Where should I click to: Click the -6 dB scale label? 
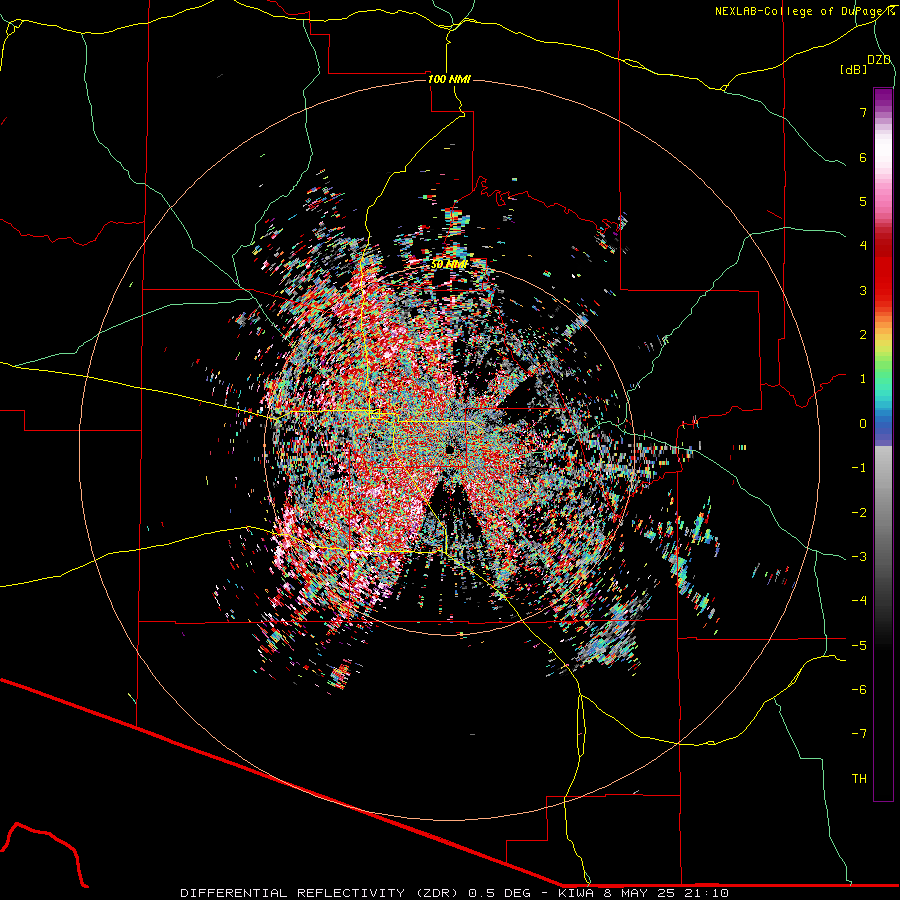(x=859, y=690)
